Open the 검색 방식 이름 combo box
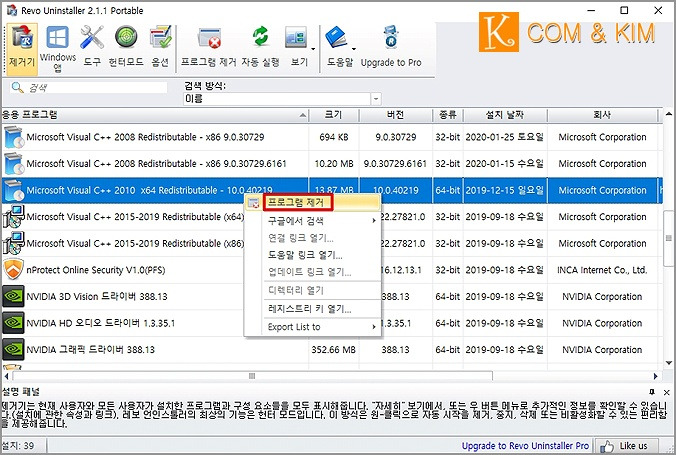This screenshot has width=676, height=455. [282, 99]
